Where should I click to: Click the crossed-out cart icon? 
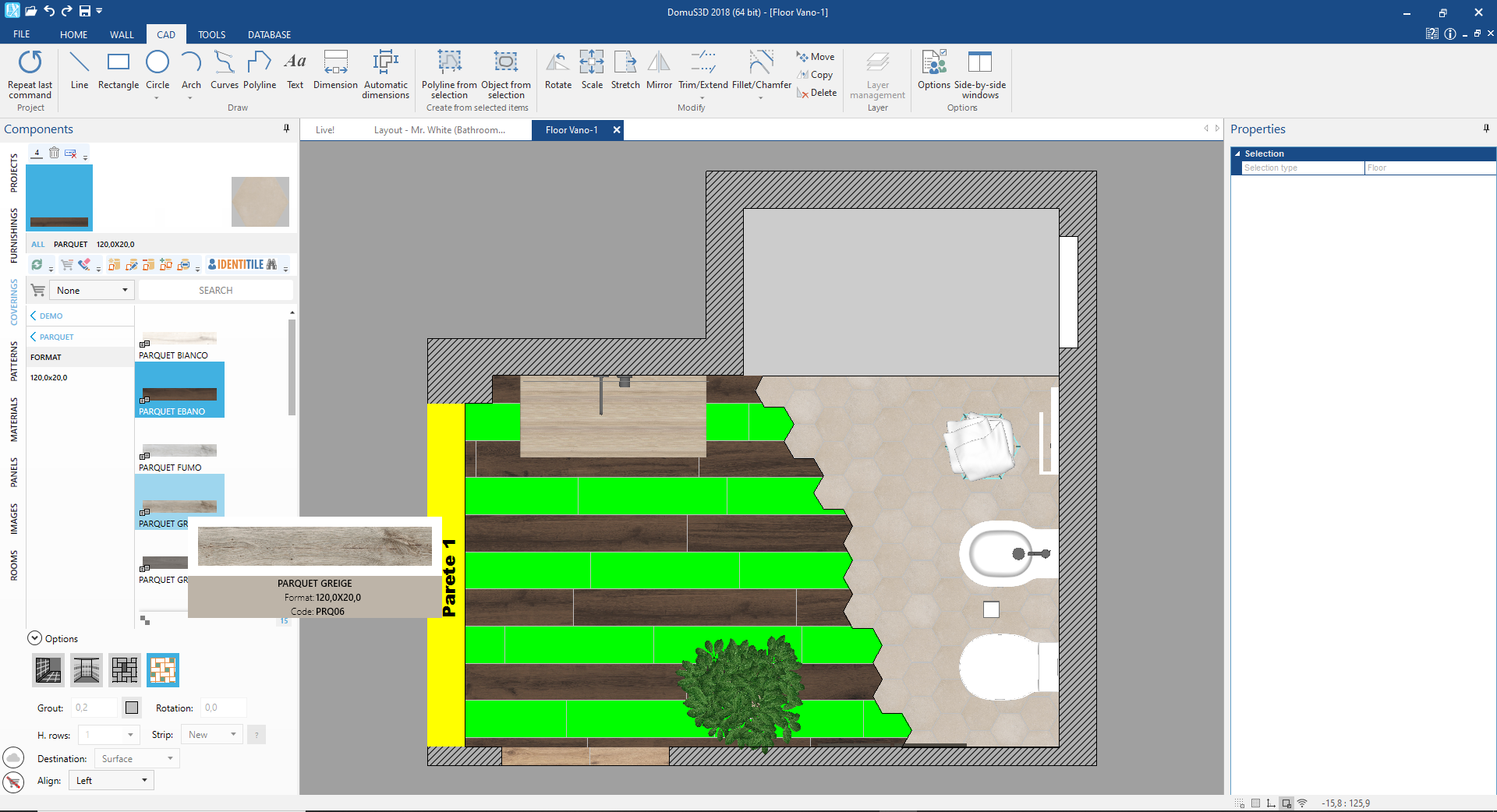(13, 782)
